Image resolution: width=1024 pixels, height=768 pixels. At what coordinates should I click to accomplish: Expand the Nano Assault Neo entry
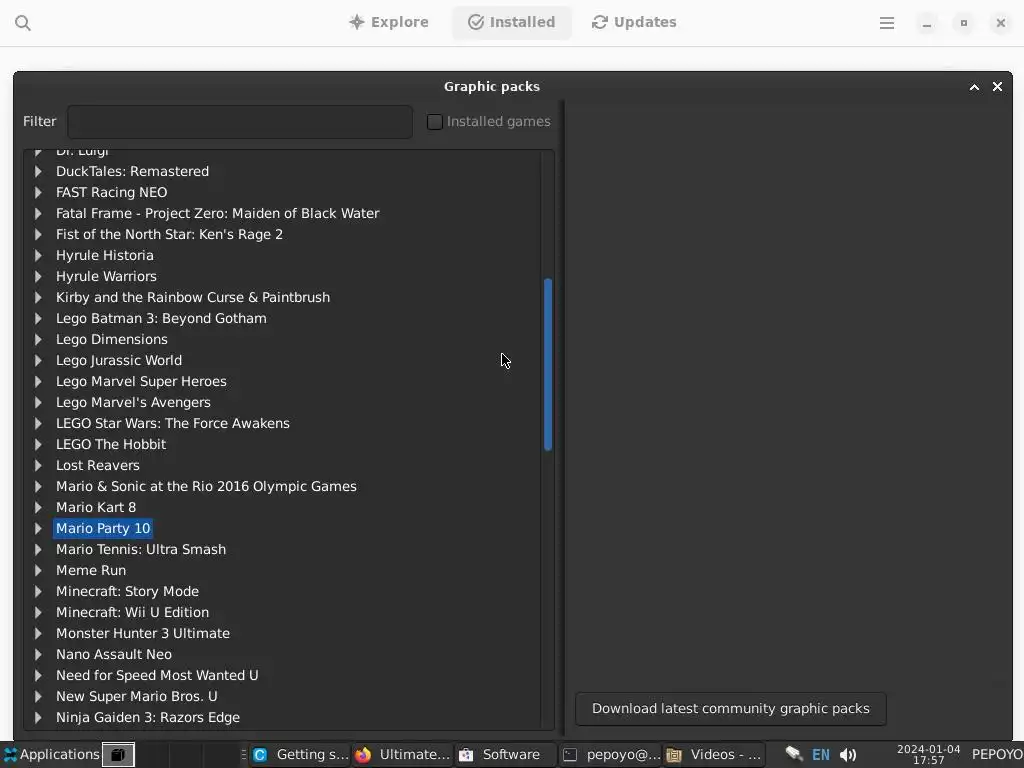click(38, 654)
